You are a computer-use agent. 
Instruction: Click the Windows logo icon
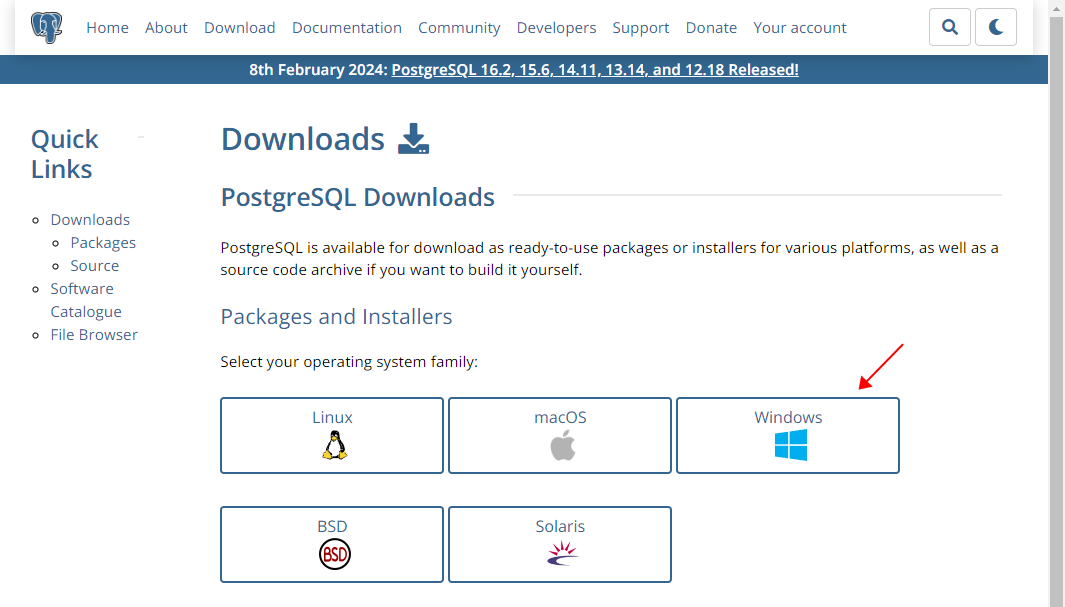791,446
